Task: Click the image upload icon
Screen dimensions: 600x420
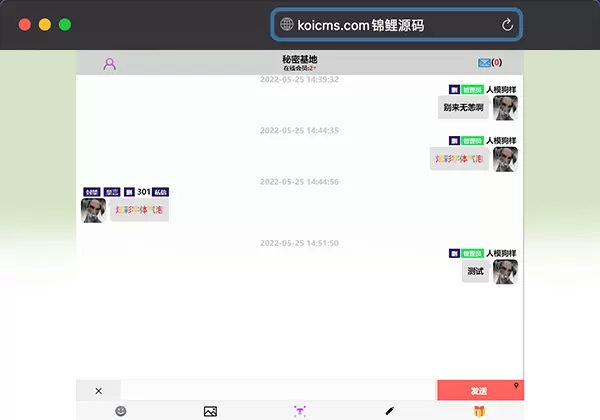Action: pyautogui.click(x=210, y=411)
